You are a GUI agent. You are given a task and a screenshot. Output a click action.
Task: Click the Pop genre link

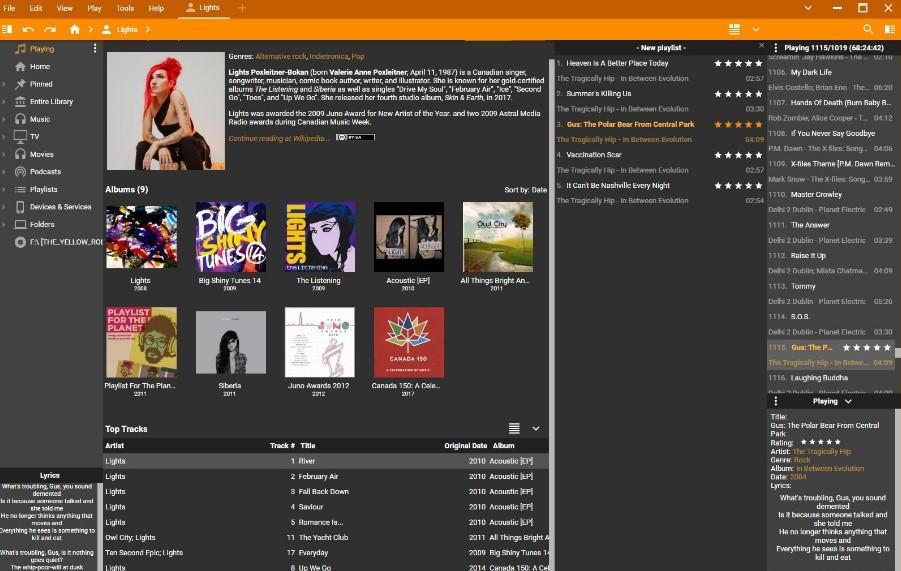358,56
